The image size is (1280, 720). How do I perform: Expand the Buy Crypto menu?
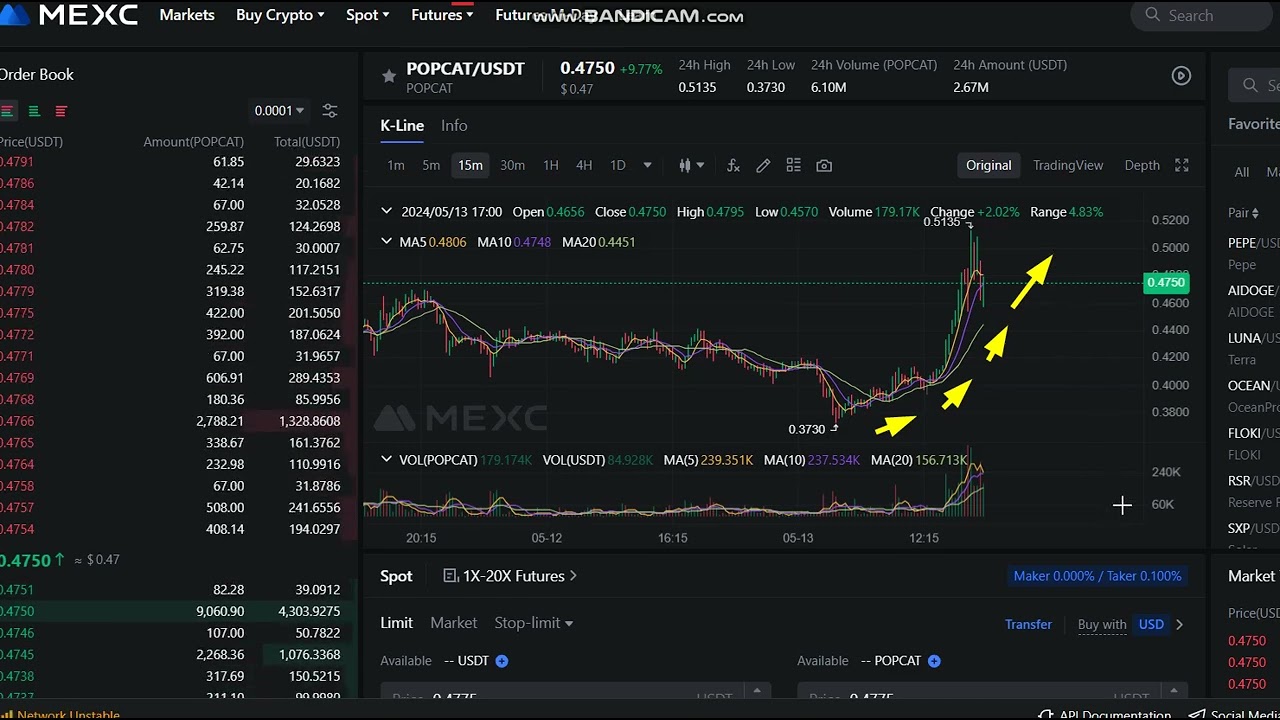[280, 15]
